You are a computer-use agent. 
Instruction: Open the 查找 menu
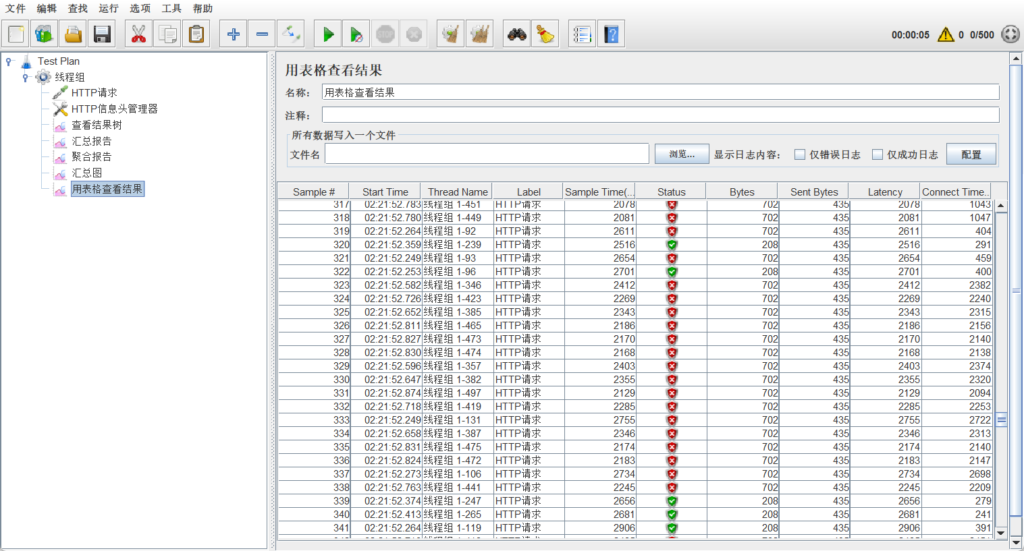point(78,8)
